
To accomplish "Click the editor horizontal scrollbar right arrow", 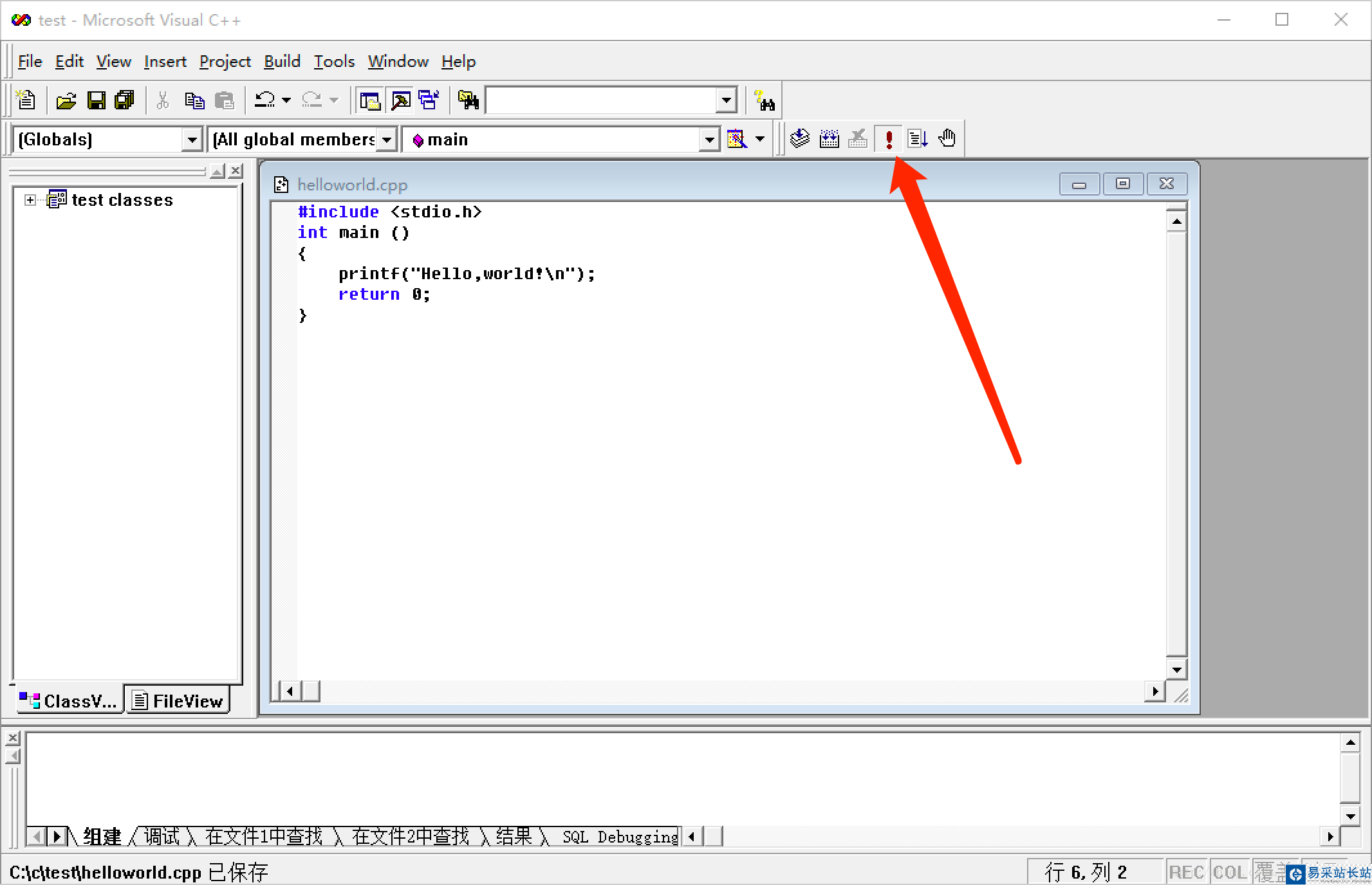I will click(x=1155, y=691).
